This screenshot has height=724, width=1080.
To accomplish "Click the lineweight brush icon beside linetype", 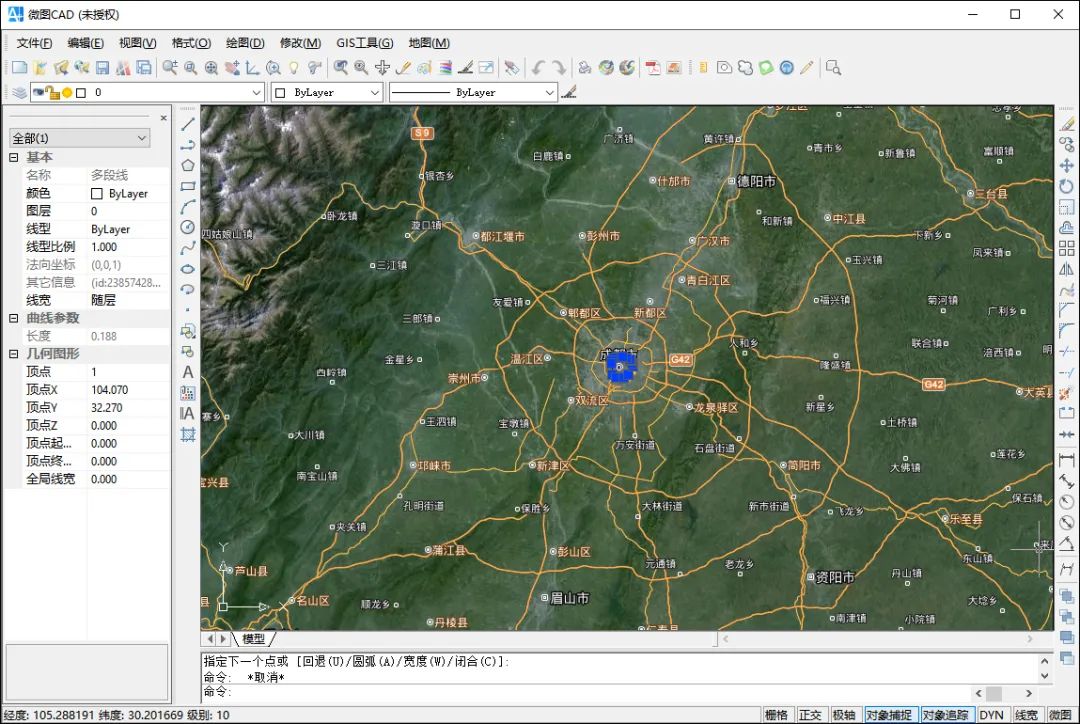I will point(569,92).
